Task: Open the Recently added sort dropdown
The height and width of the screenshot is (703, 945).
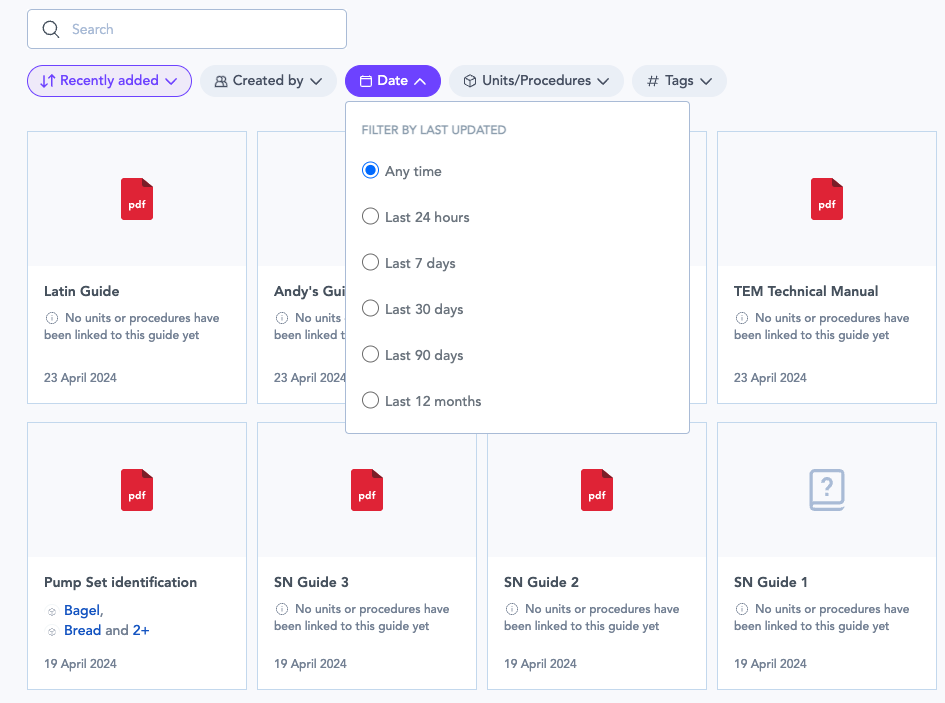Action: pos(109,81)
